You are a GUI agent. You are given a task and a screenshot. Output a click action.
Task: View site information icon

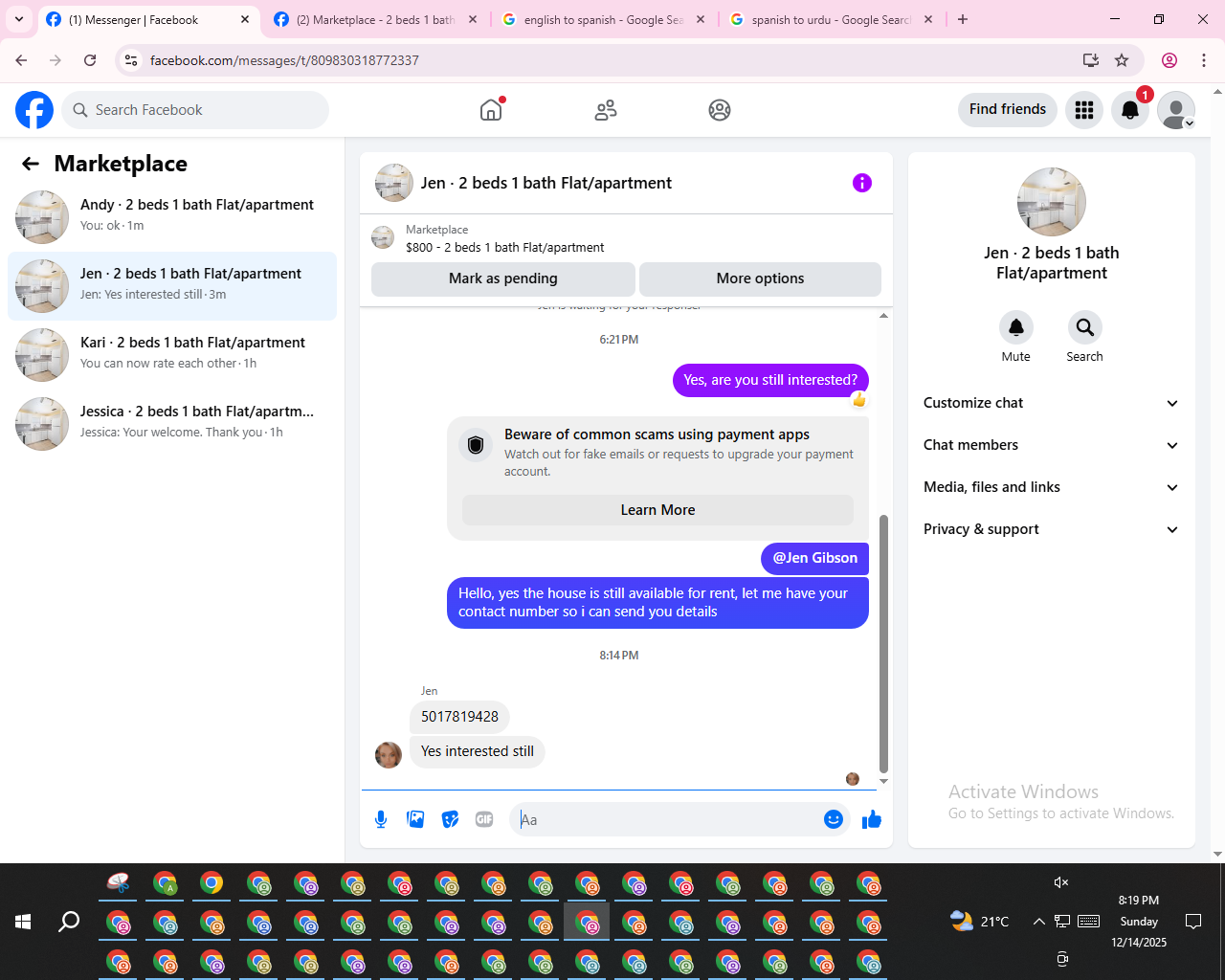click(x=131, y=60)
